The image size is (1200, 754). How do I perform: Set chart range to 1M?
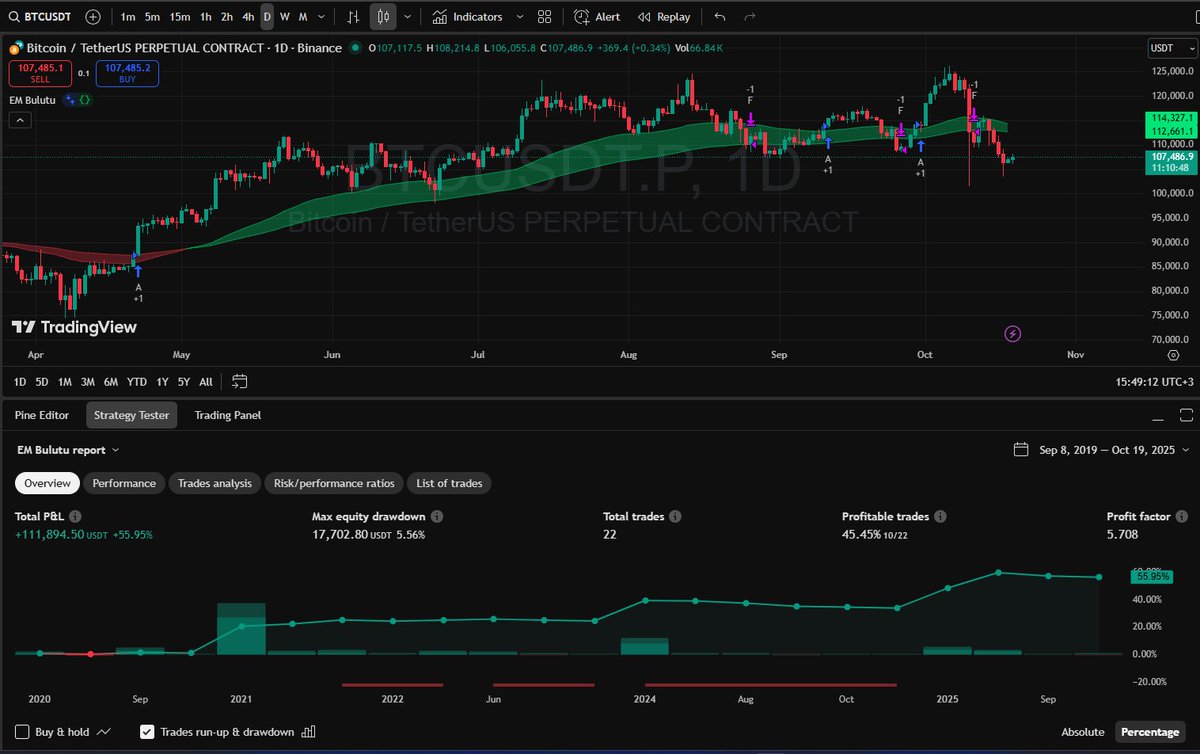[65, 381]
